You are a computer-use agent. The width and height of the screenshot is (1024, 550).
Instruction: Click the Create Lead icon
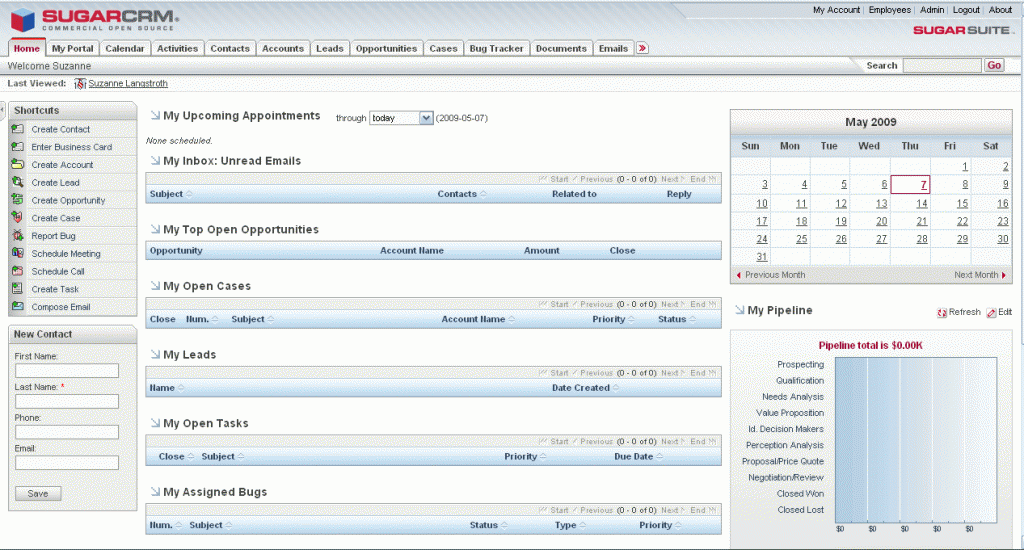pyautogui.click(x=18, y=182)
